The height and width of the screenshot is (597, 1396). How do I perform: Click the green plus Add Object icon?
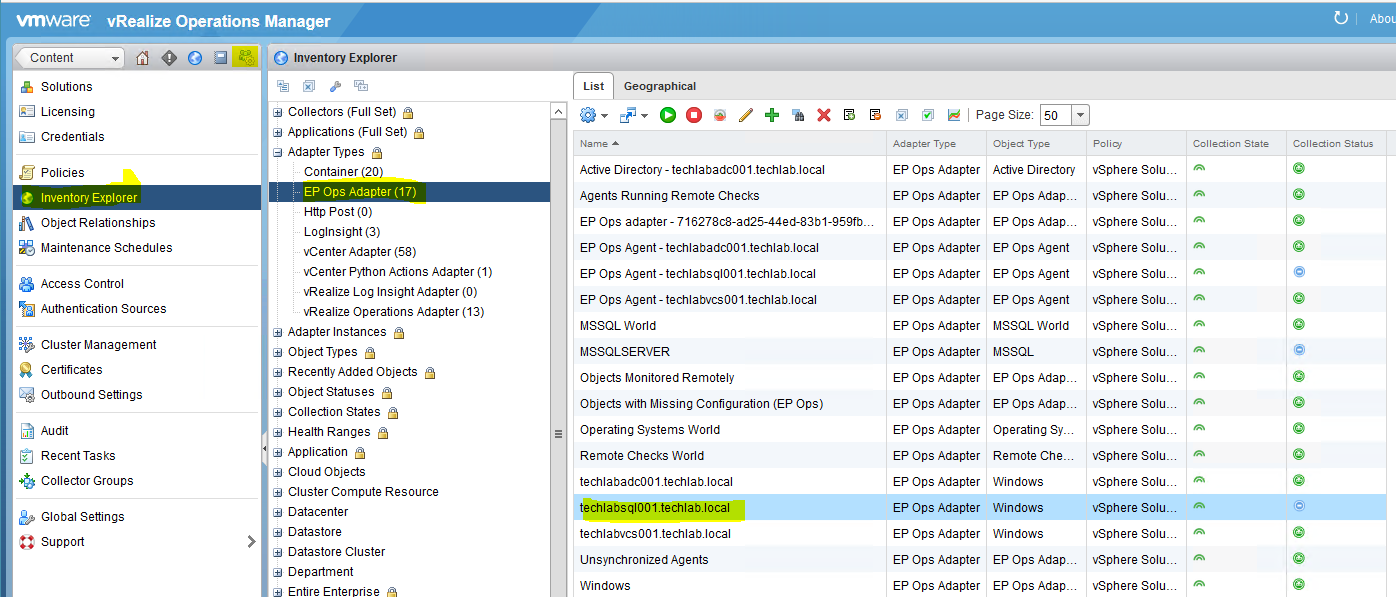(772, 115)
